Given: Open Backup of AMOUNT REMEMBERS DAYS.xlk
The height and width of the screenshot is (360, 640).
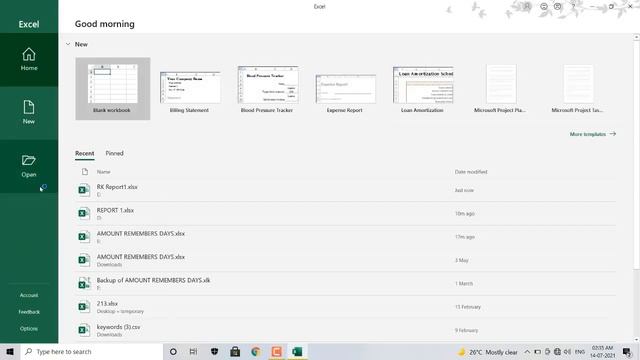Looking at the screenshot, I should pos(345,283).
